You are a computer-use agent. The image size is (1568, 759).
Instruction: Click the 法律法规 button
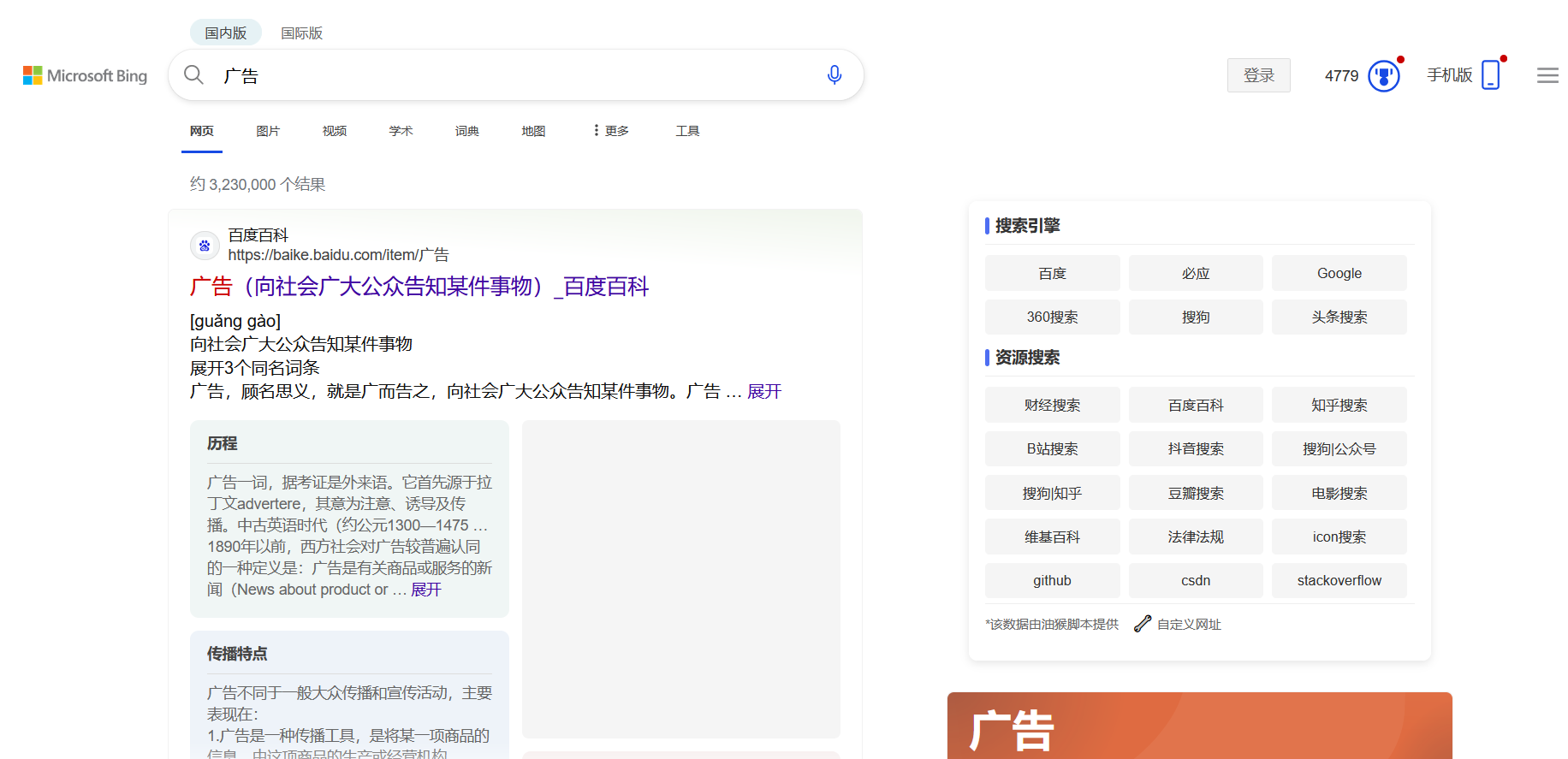point(1196,537)
